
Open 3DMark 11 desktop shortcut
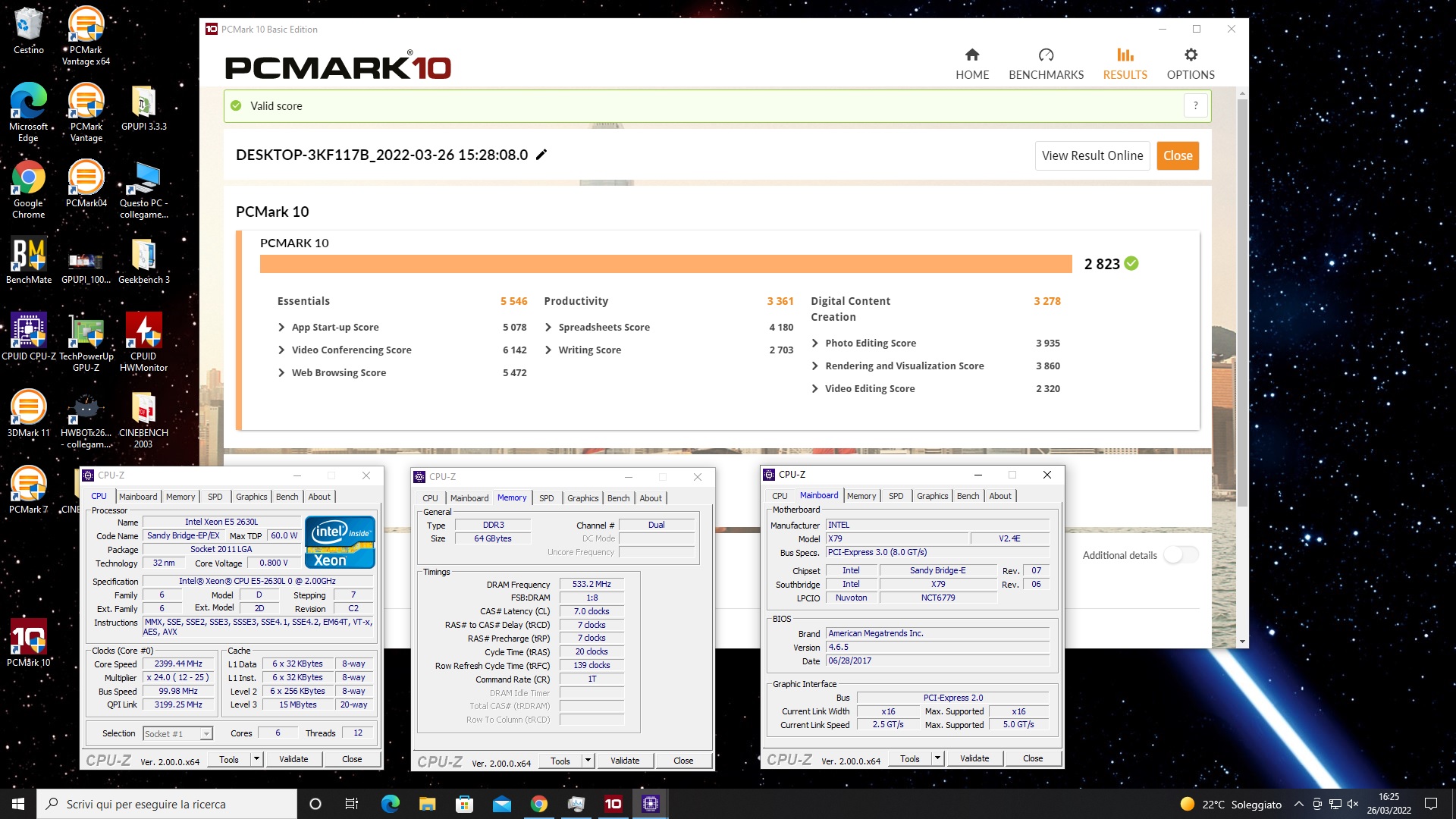point(28,413)
